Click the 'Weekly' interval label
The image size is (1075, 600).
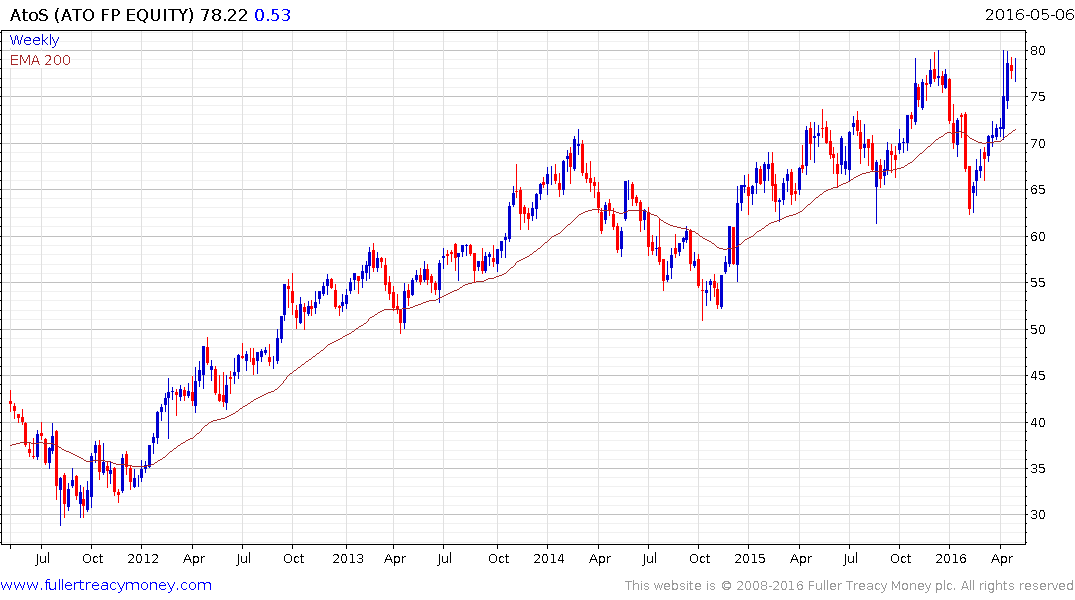tap(34, 40)
